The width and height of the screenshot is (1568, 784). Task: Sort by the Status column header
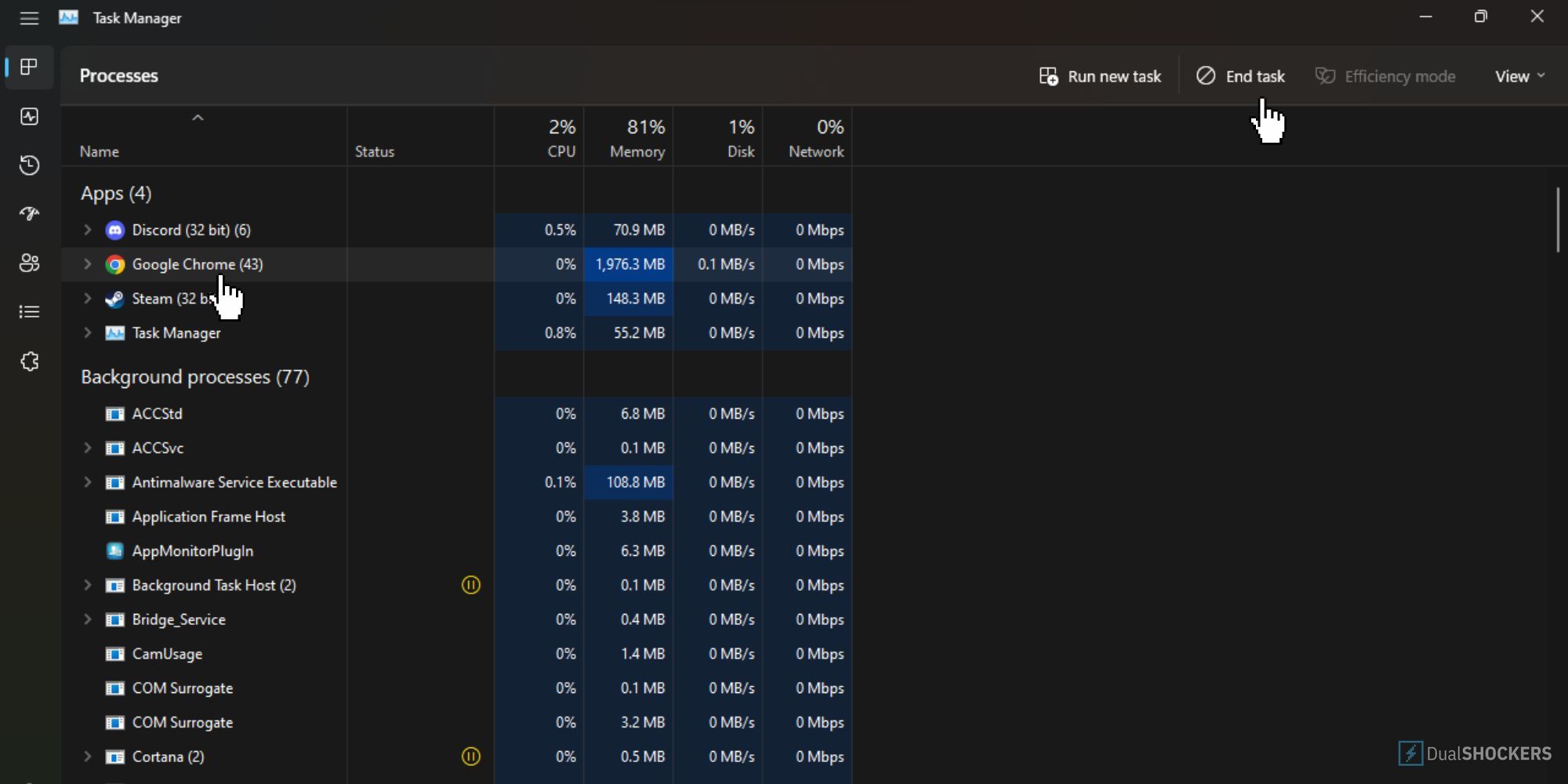(420, 136)
